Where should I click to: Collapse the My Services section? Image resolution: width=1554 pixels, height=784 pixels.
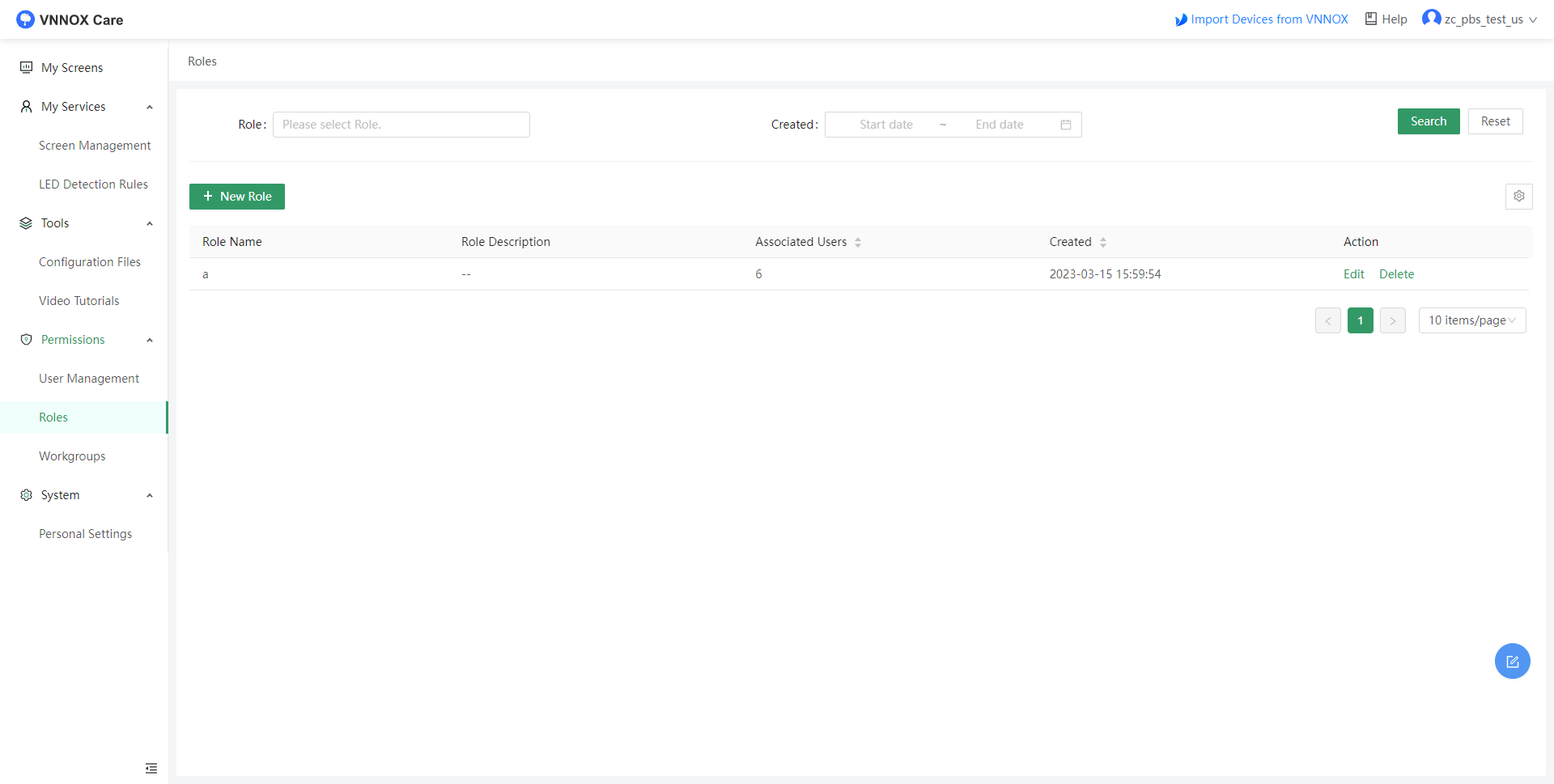[x=150, y=107]
